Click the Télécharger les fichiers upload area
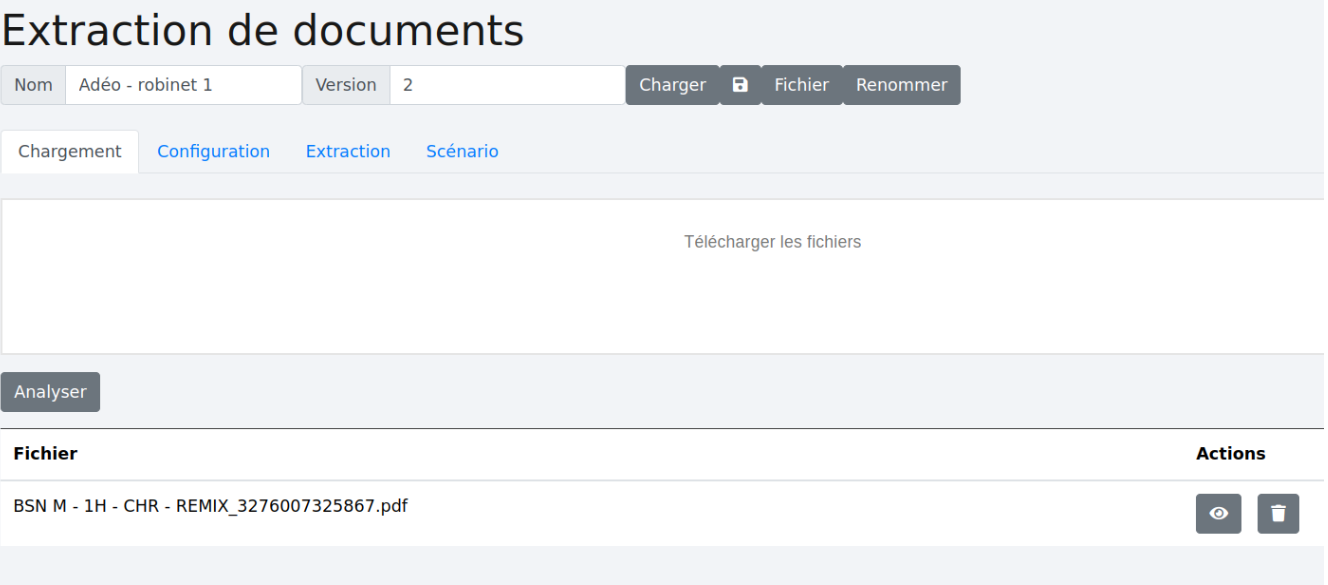 (x=771, y=275)
